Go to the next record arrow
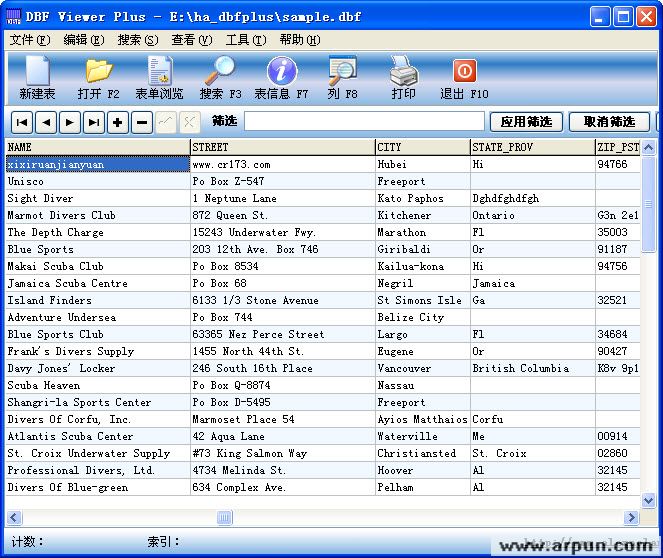This screenshot has width=663, height=558. [70, 122]
